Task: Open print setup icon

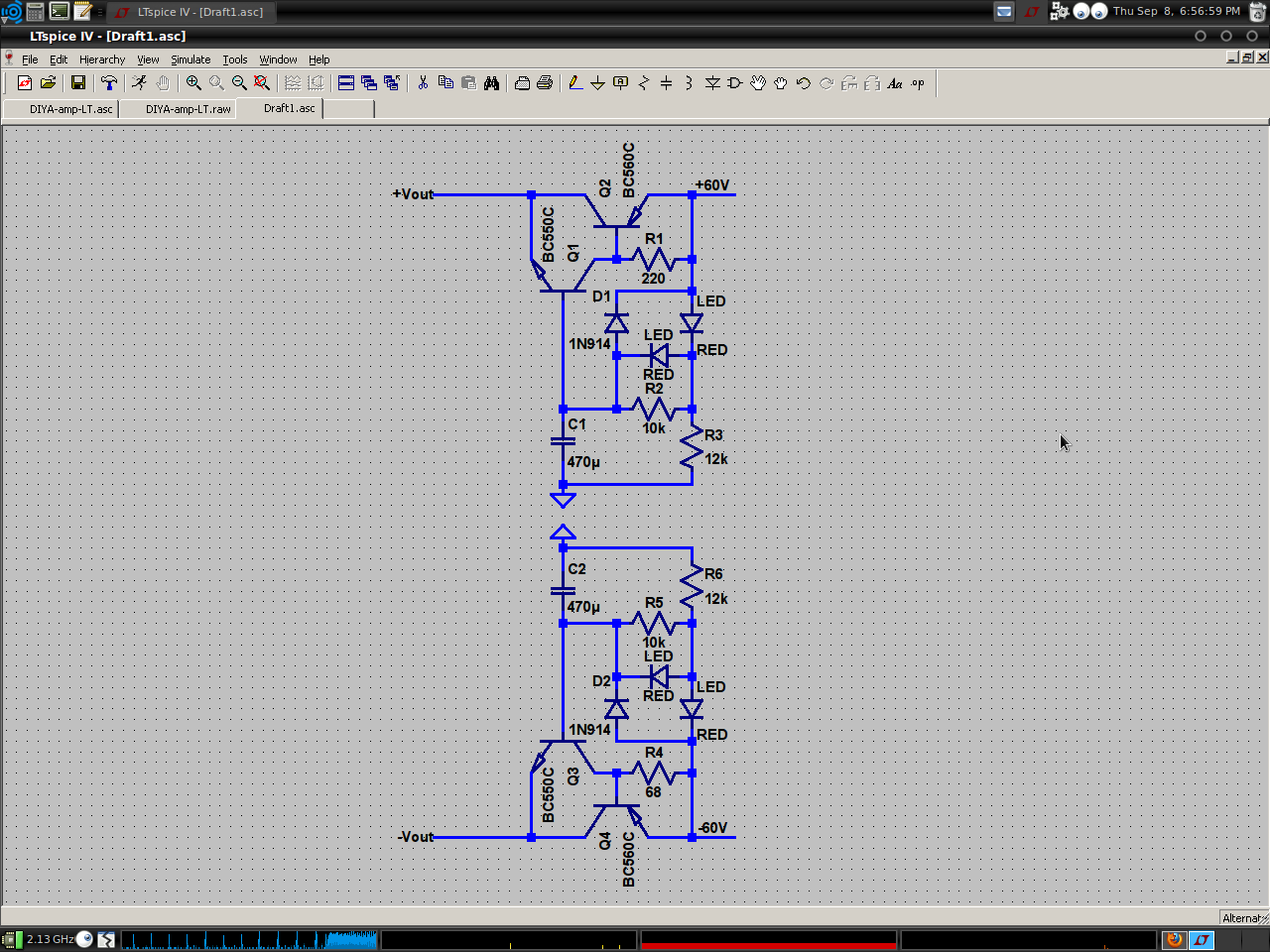Action: 522,83
